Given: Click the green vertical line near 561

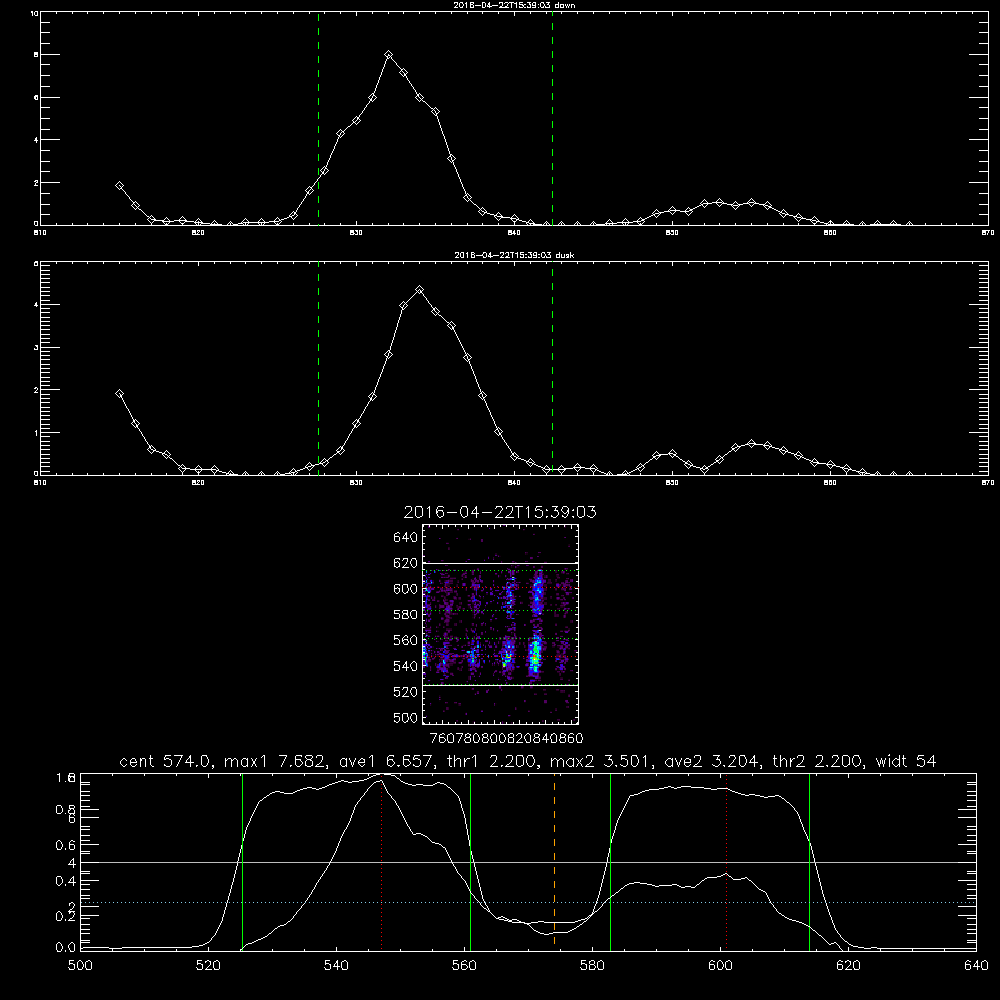Looking at the screenshot, I should click(471, 861).
